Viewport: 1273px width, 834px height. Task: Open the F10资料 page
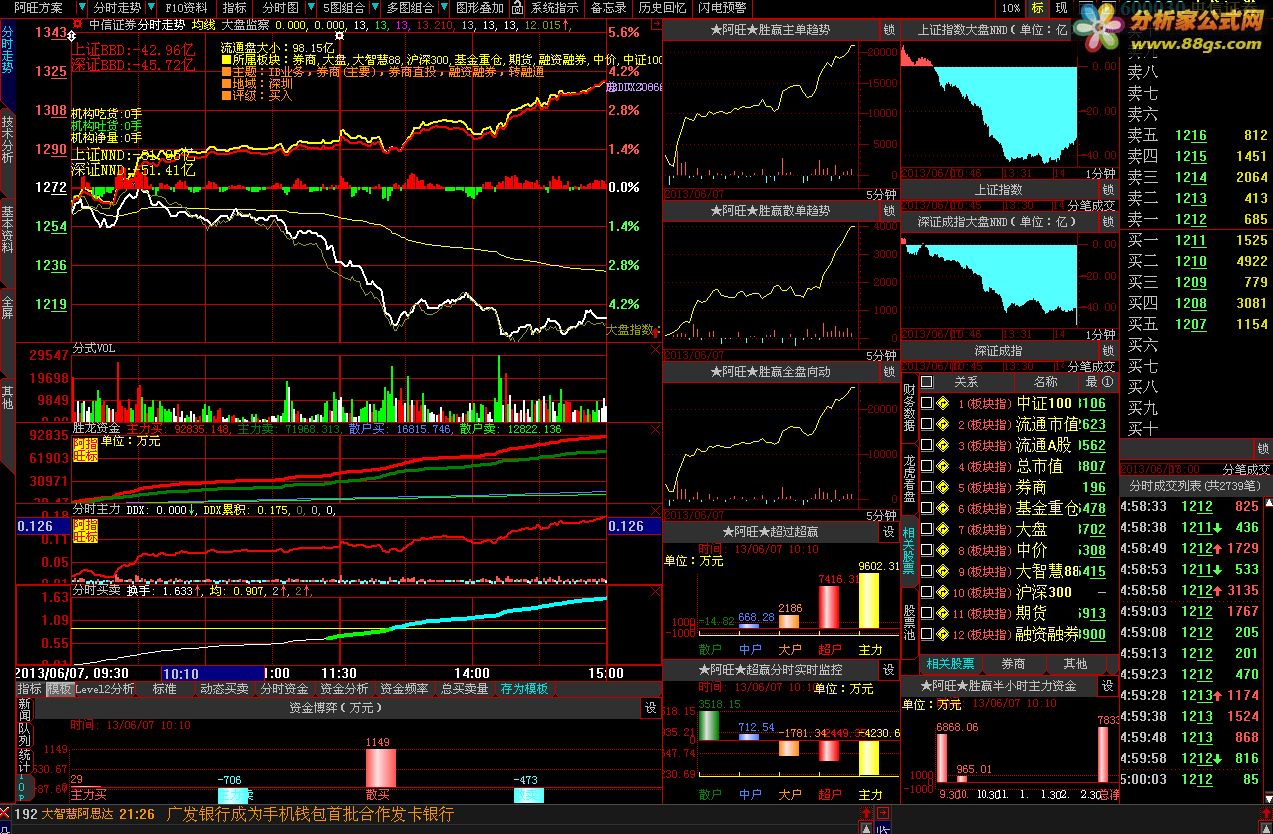186,7
